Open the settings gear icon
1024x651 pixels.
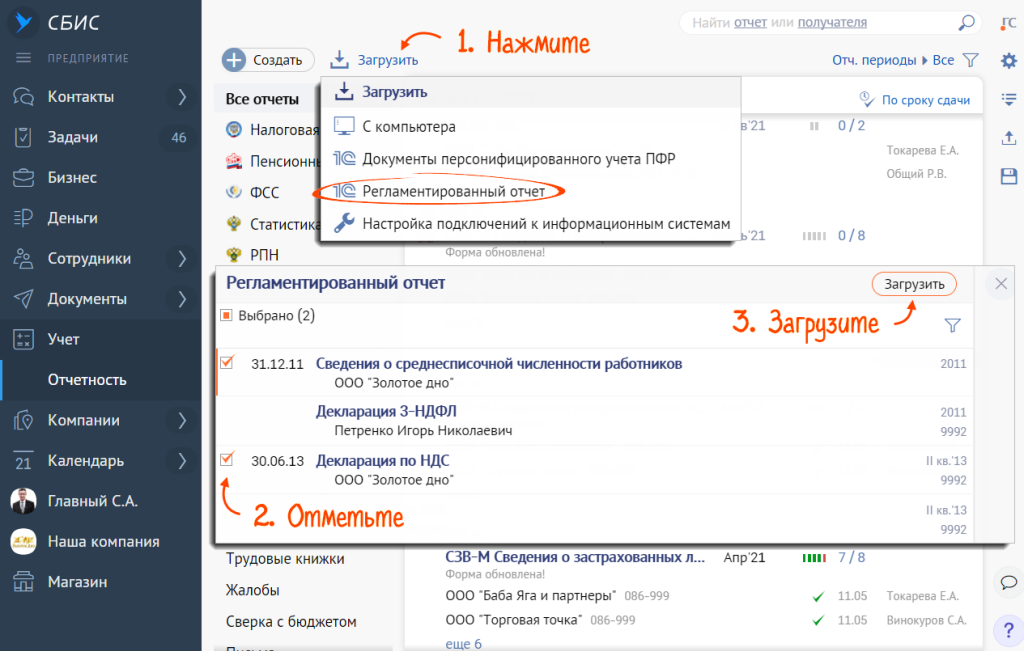[1009, 61]
